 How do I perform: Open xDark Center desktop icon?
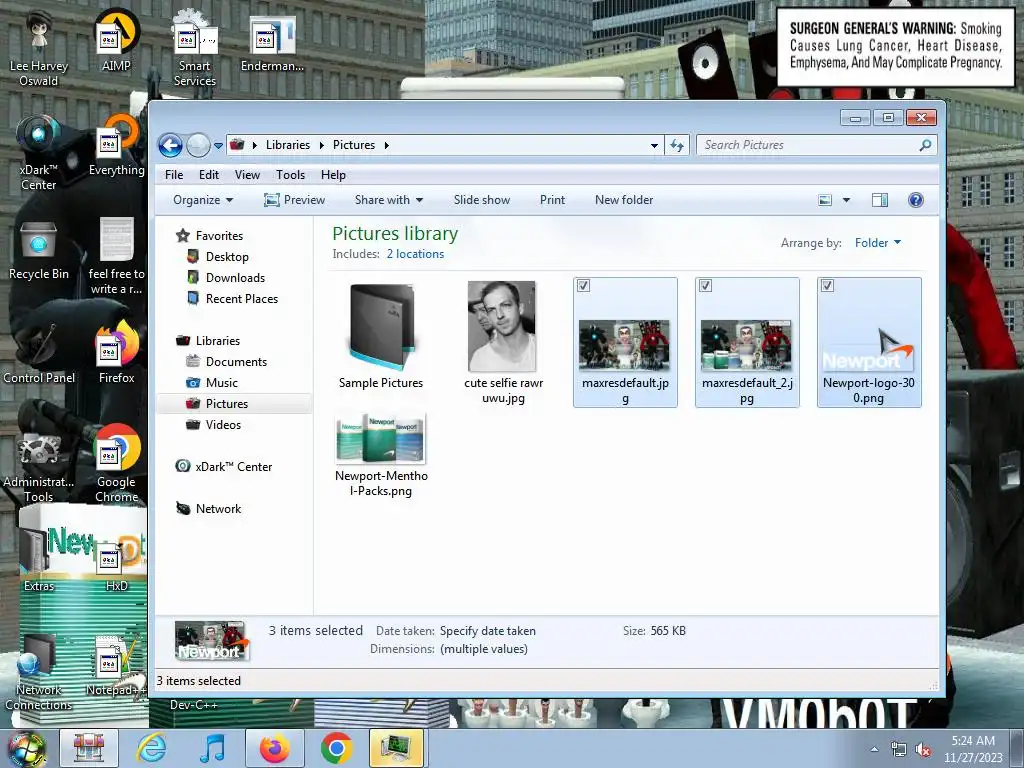click(x=39, y=153)
